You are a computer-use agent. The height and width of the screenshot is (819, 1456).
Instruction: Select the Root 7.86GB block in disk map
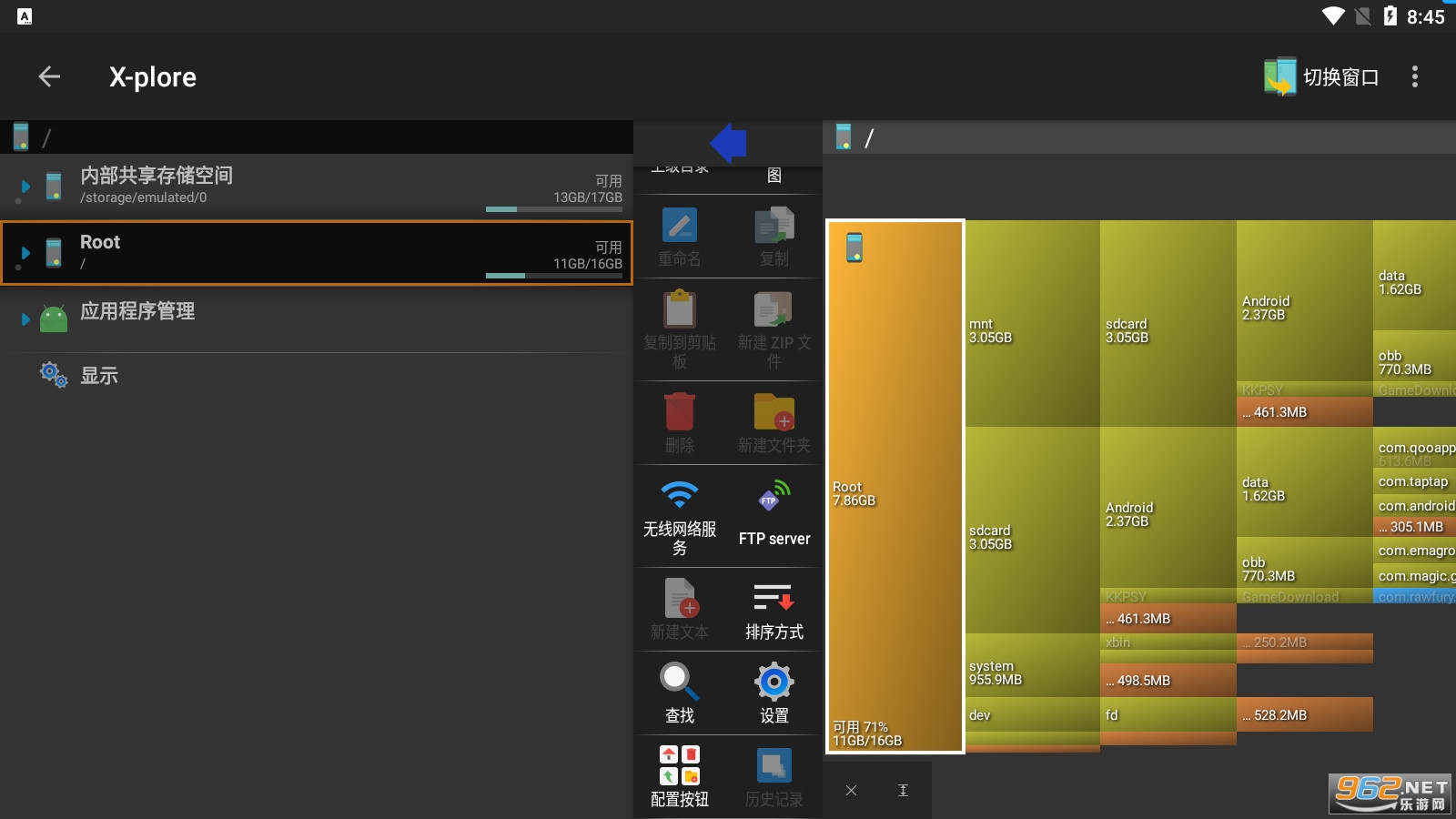tap(895, 486)
